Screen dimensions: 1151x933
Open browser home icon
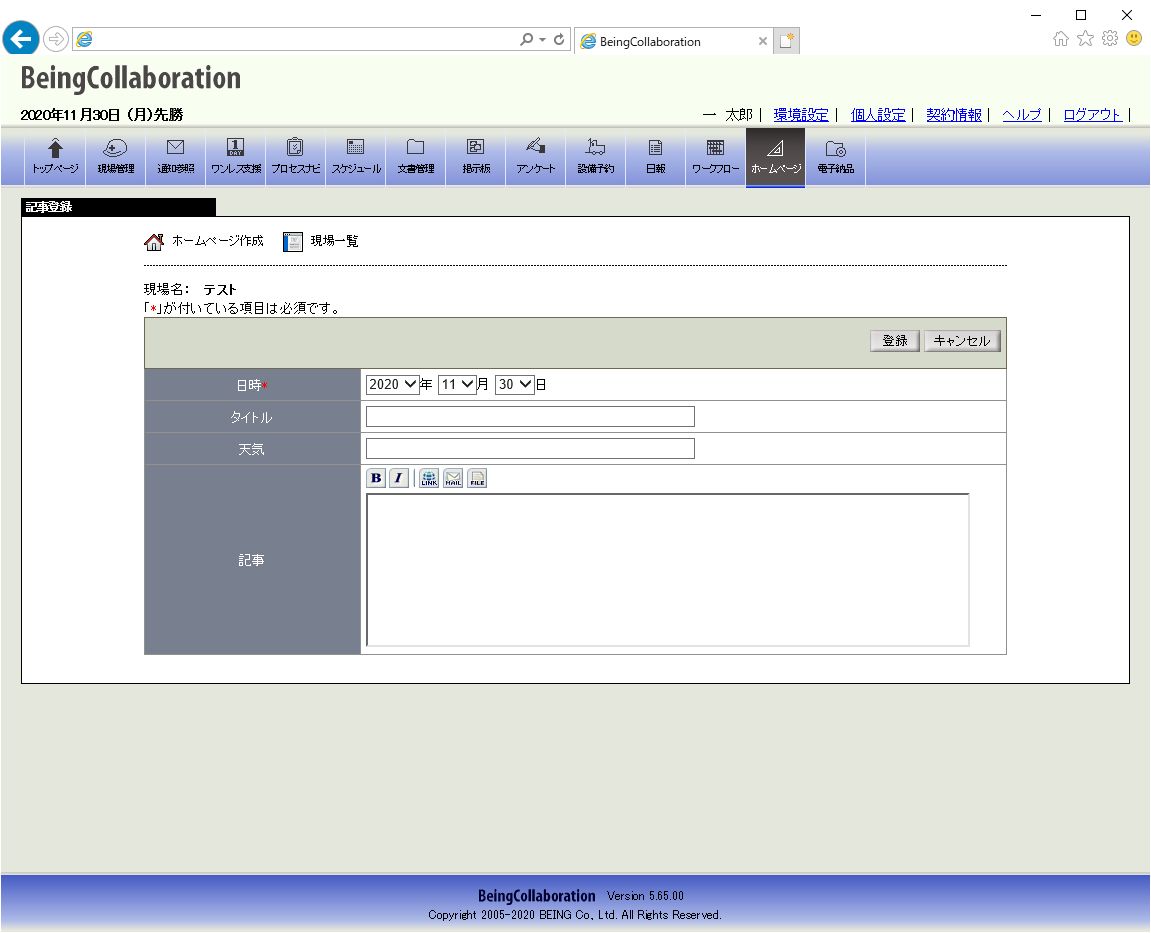pyautogui.click(x=1061, y=39)
